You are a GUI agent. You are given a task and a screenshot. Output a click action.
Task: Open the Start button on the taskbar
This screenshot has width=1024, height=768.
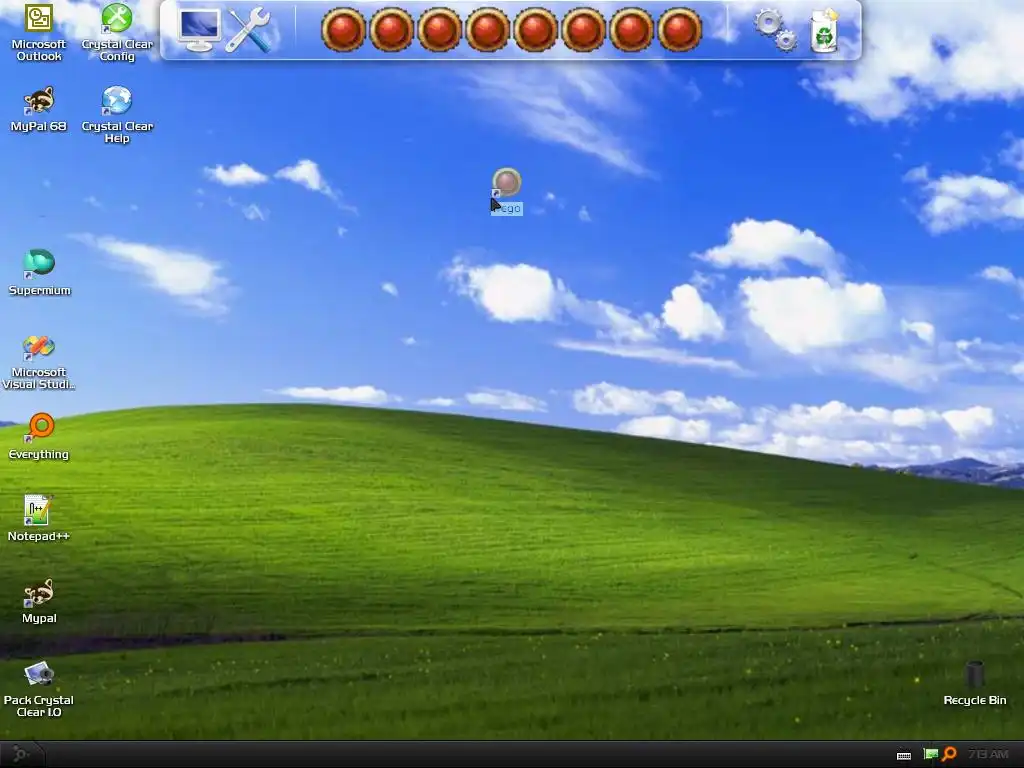21,754
